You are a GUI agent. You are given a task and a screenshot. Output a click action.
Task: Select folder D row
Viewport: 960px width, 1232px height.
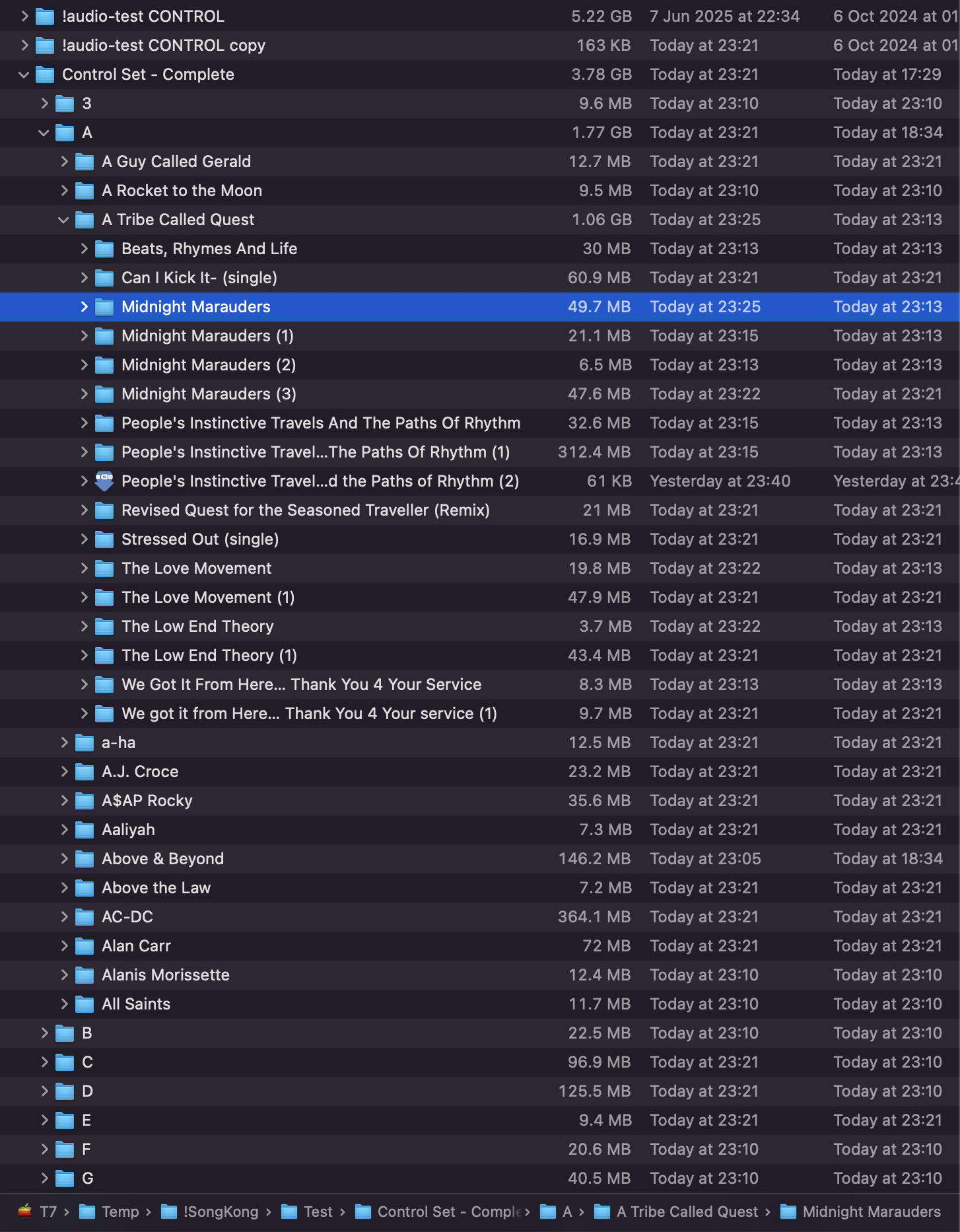[480, 1091]
